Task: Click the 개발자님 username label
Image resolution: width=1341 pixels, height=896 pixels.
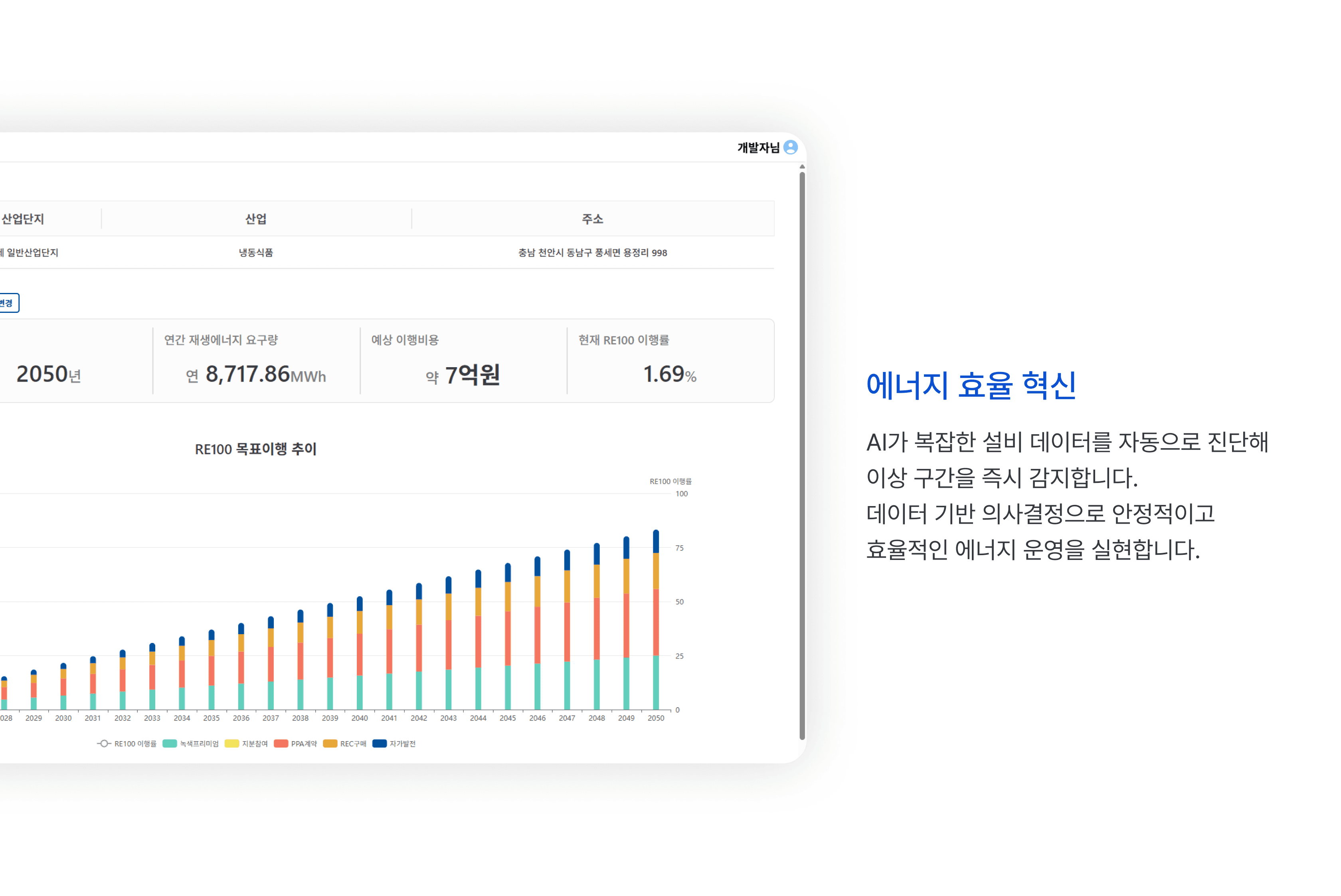Action: click(758, 148)
